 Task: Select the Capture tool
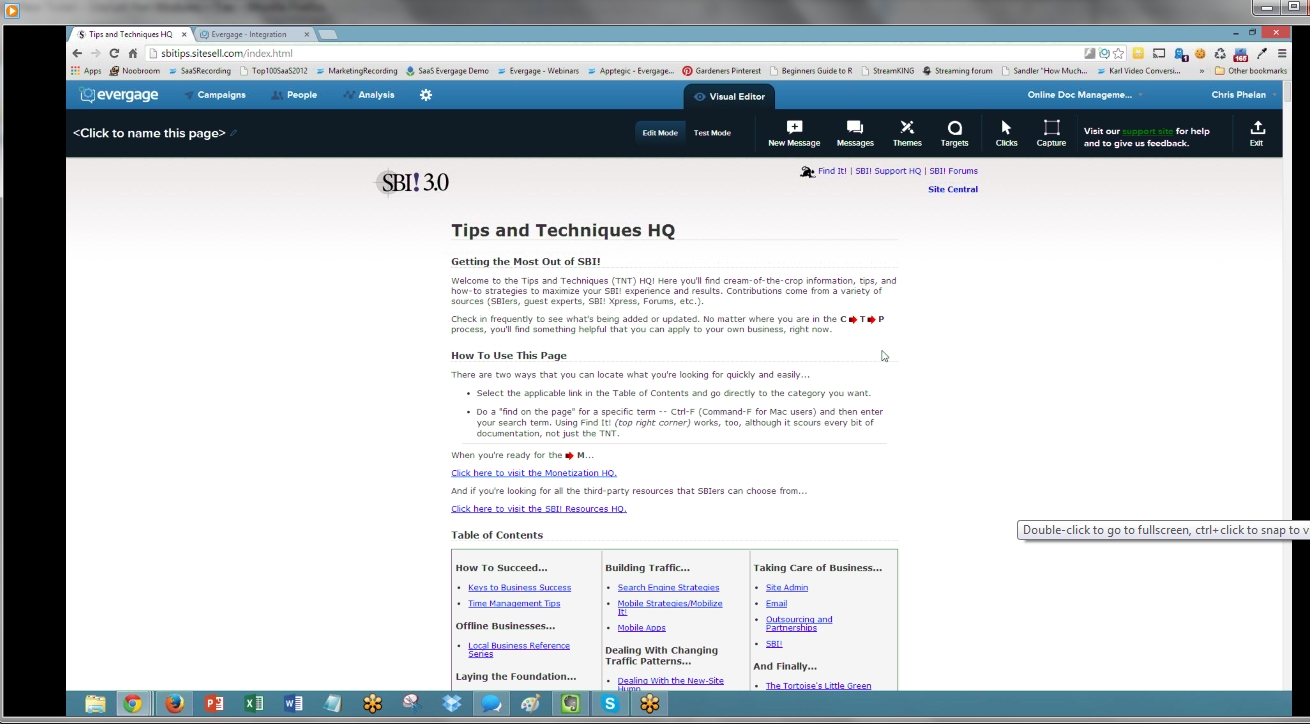click(x=1051, y=128)
